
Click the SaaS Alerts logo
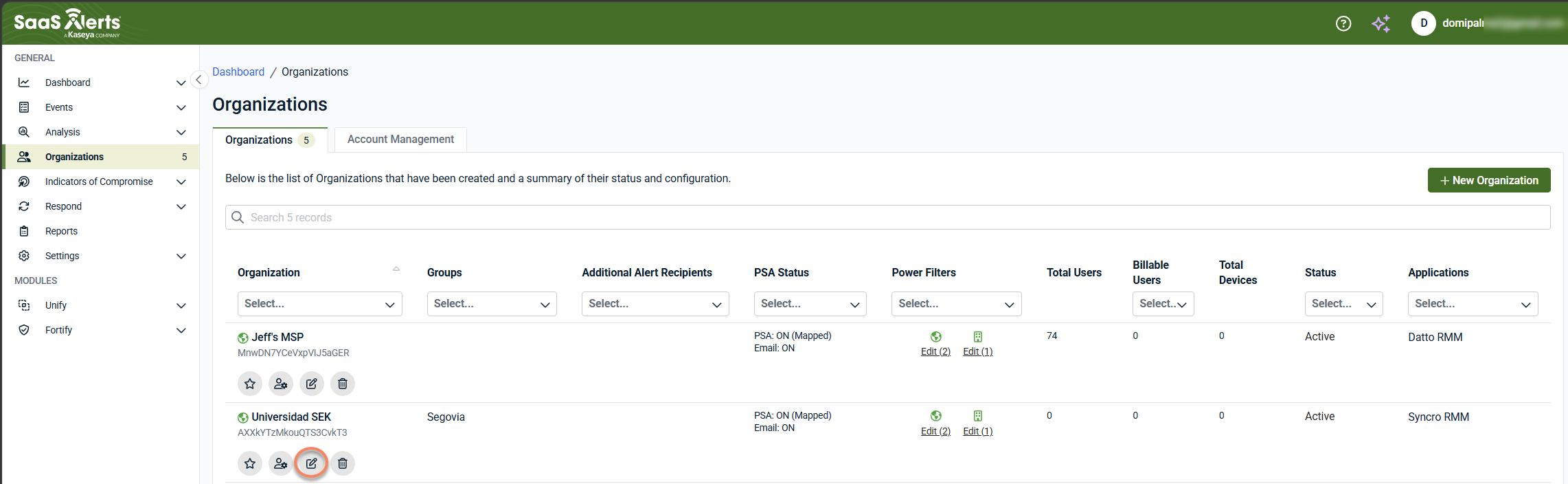click(x=67, y=23)
